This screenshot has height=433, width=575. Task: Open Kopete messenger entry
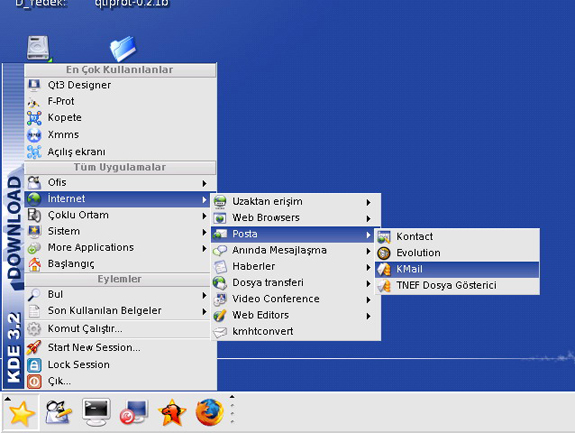(120, 118)
